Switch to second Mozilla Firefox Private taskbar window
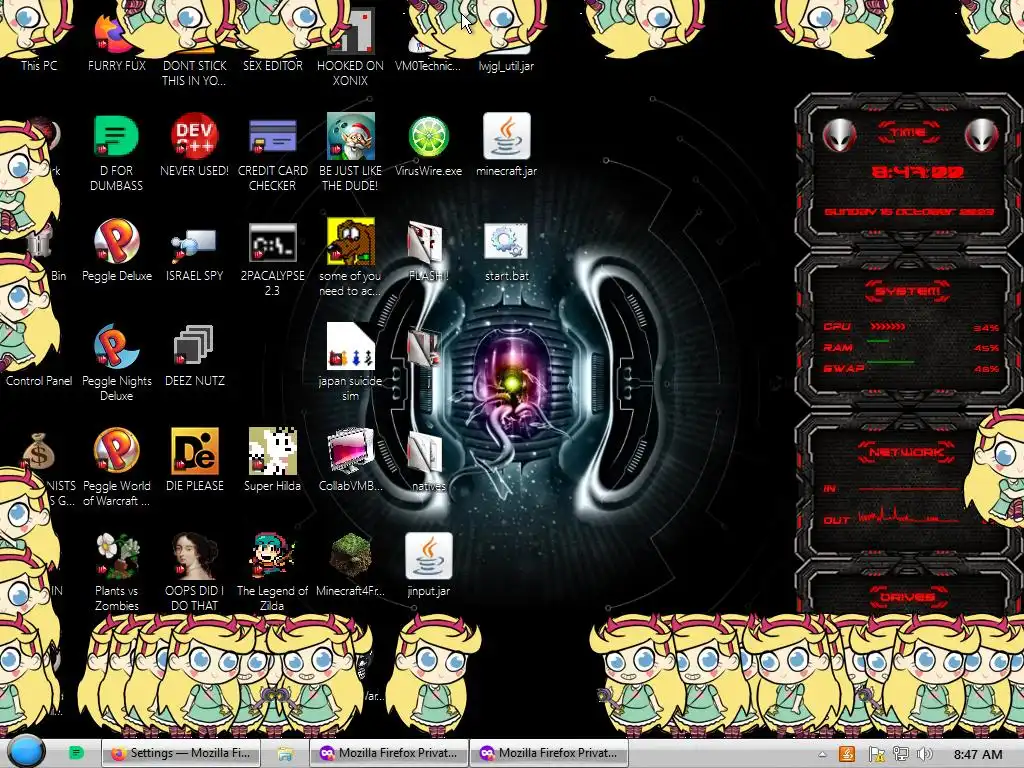Image resolution: width=1024 pixels, height=768 pixels. [549, 753]
